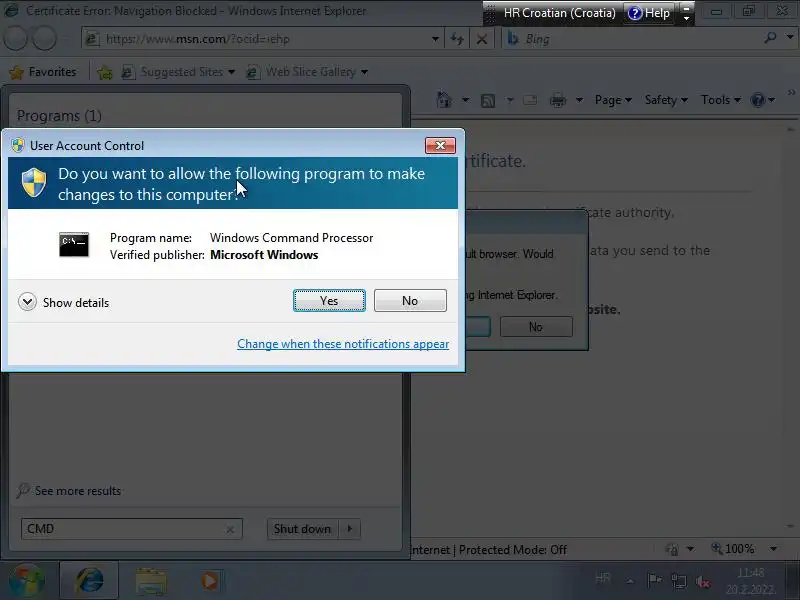Click the Bing search box
The width and height of the screenshot is (800, 600).
[x=633, y=39]
